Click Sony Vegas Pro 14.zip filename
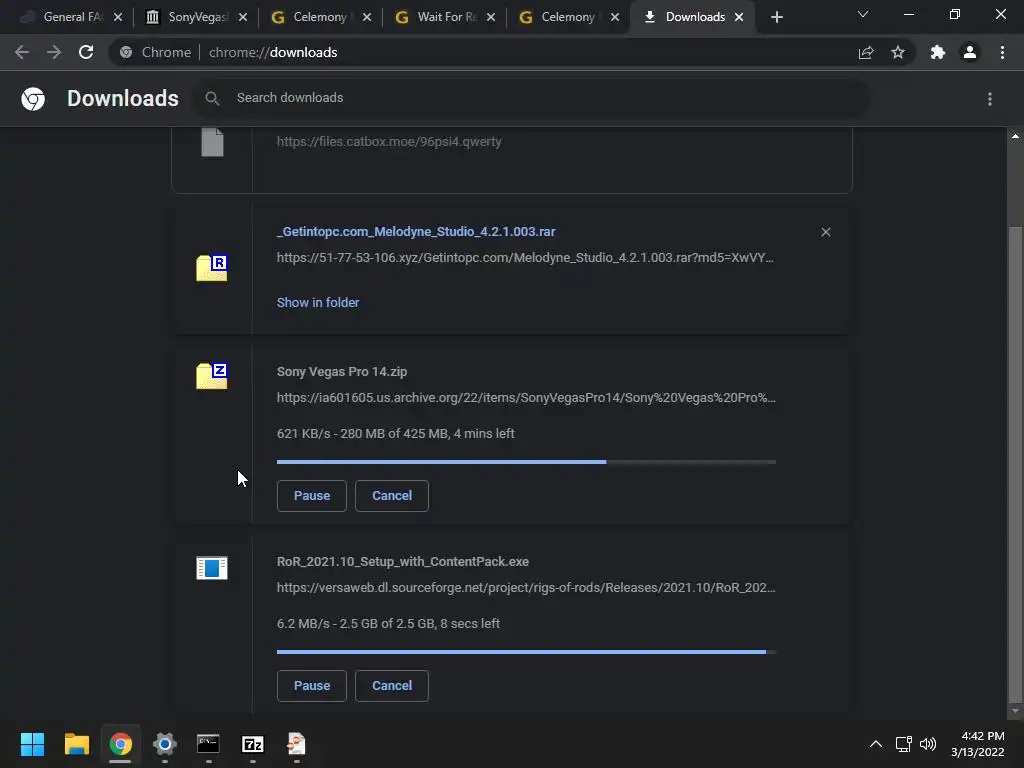 [342, 372]
